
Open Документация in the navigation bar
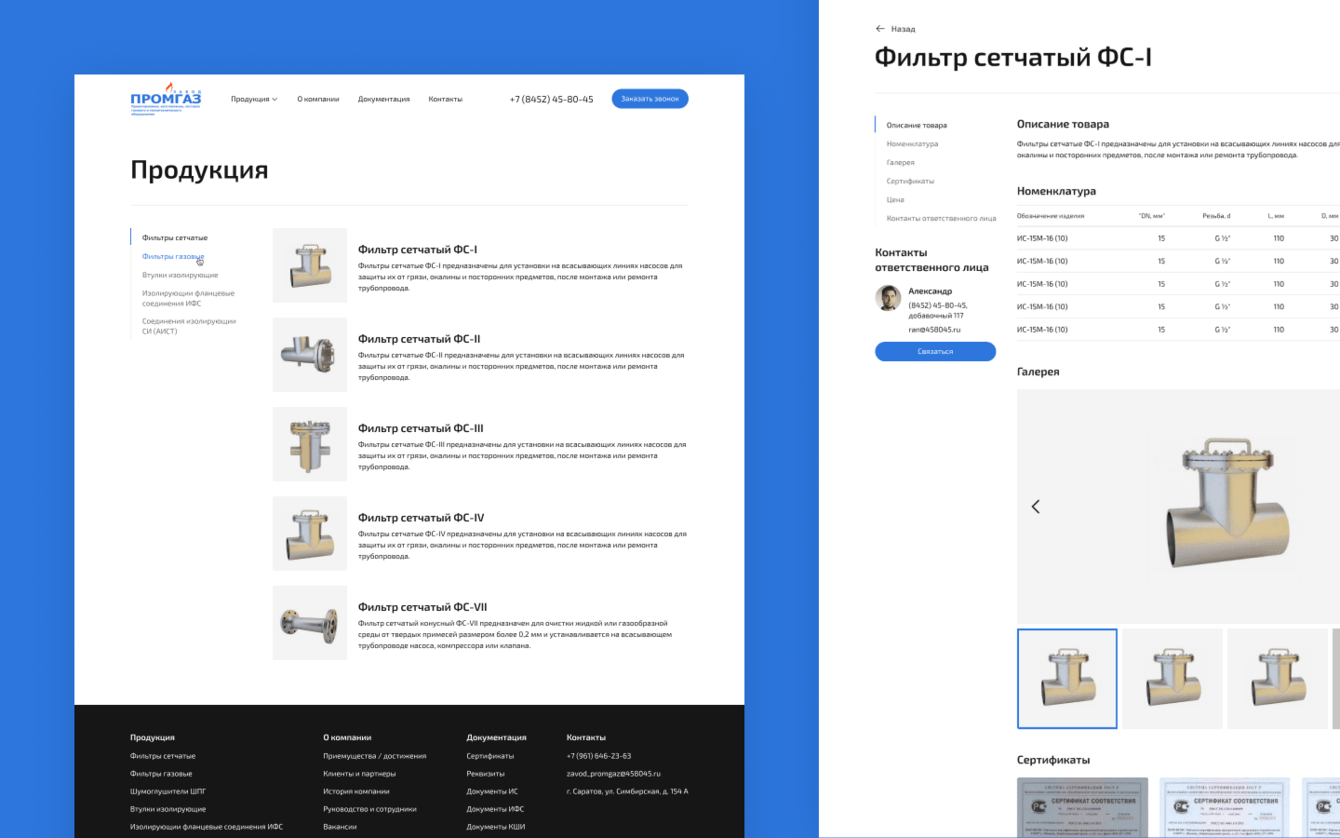pyautogui.click(x=384, y=98)
